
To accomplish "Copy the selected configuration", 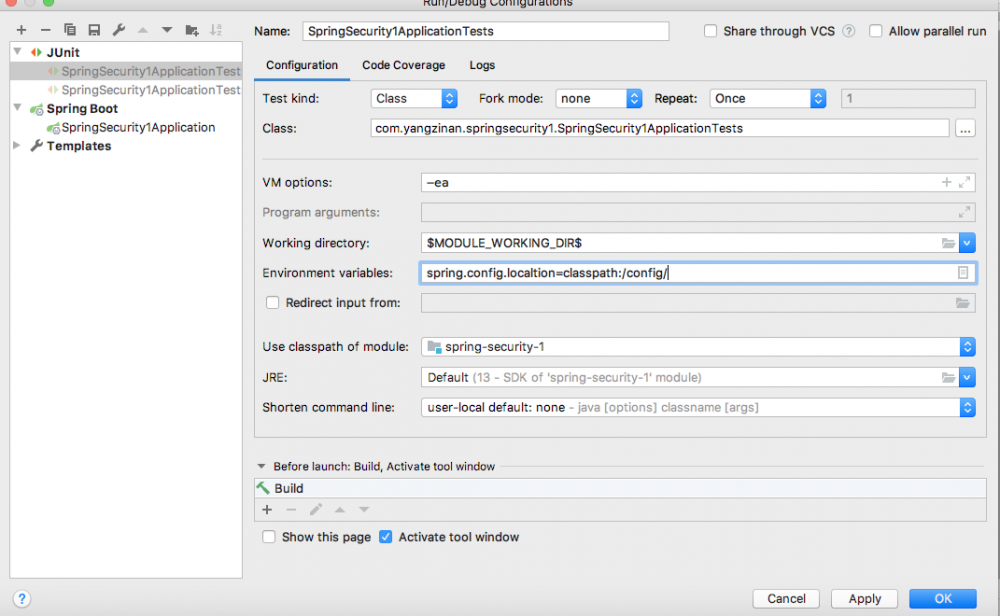I will click(69, 29).
